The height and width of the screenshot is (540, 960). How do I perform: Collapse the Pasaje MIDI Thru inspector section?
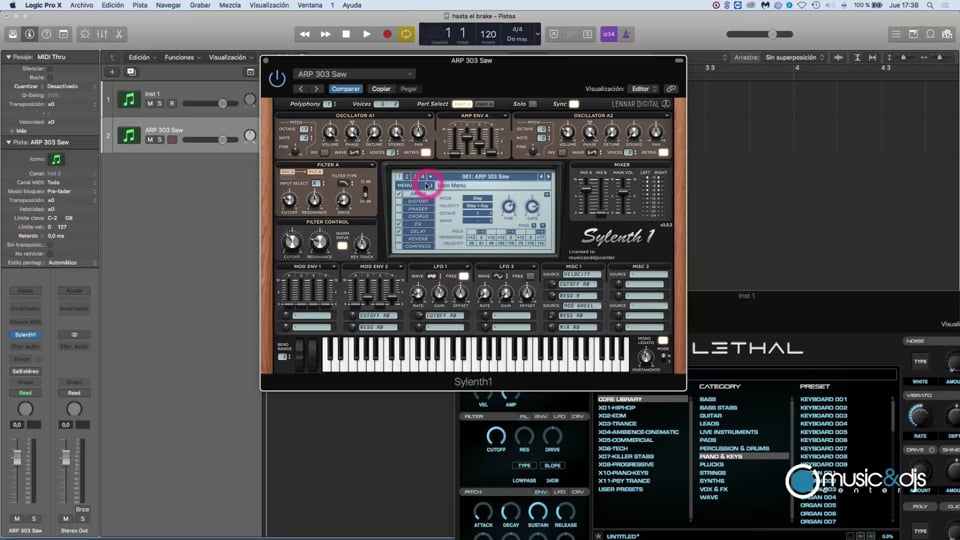click(9, 57)
